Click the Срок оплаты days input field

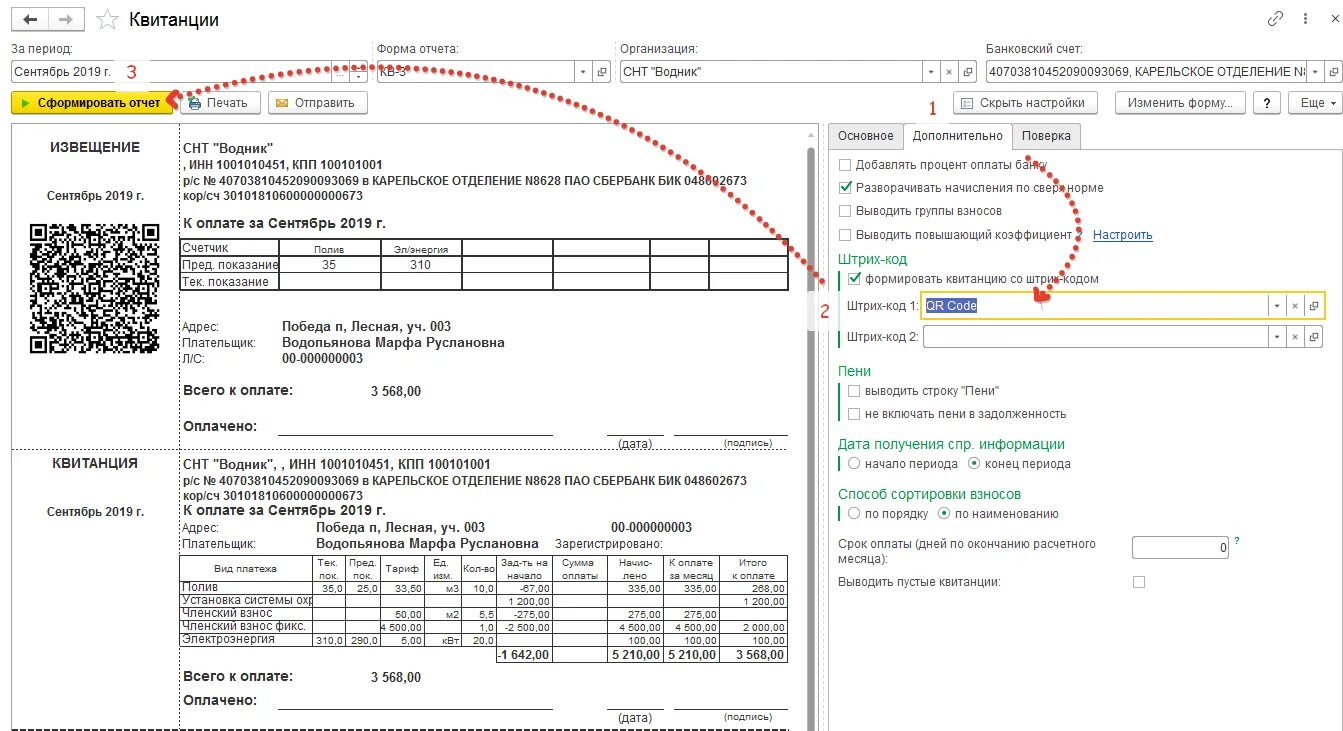(1180, 548)
